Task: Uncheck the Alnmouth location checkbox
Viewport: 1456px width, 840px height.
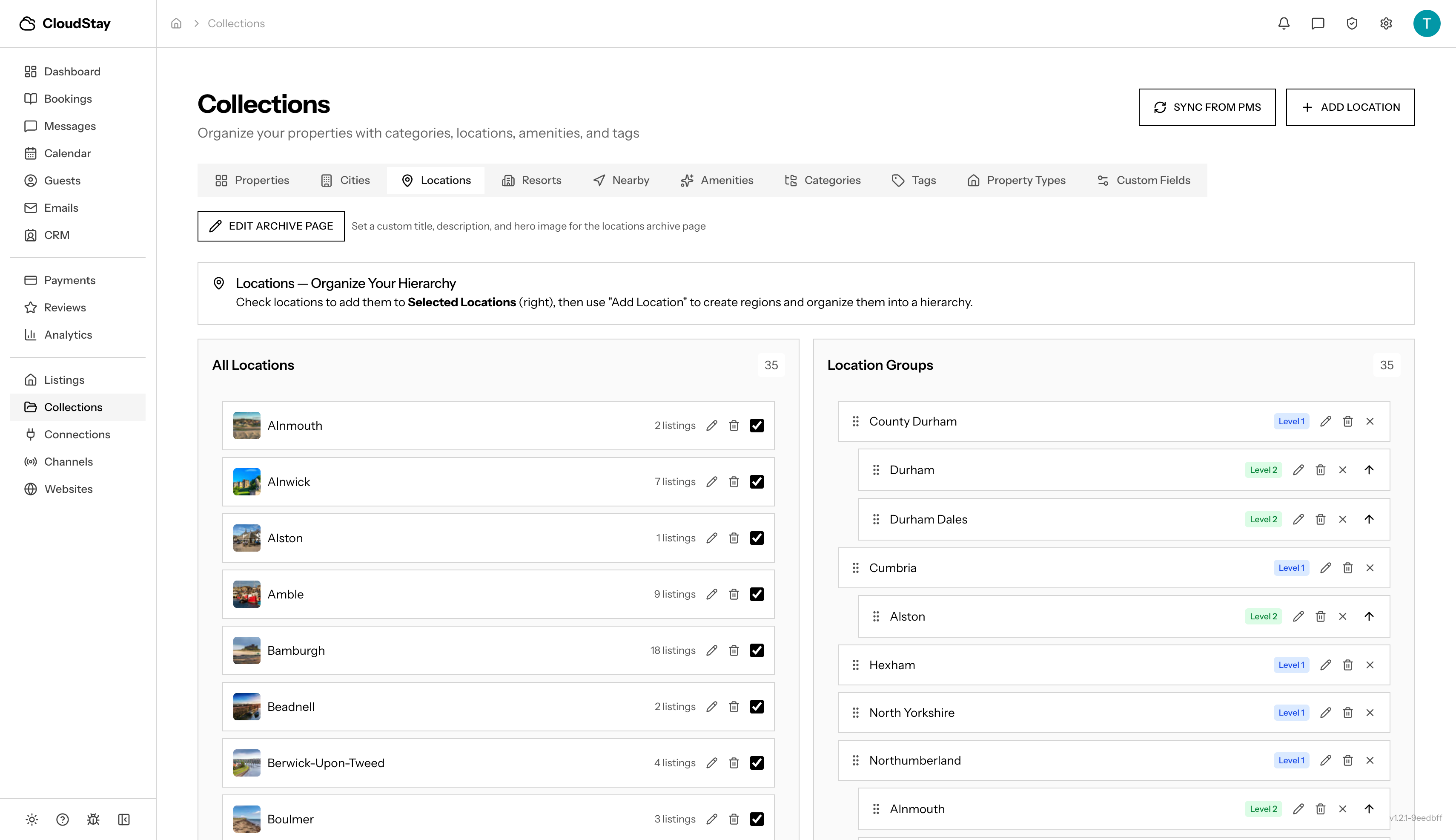Action: click(757, 426)
